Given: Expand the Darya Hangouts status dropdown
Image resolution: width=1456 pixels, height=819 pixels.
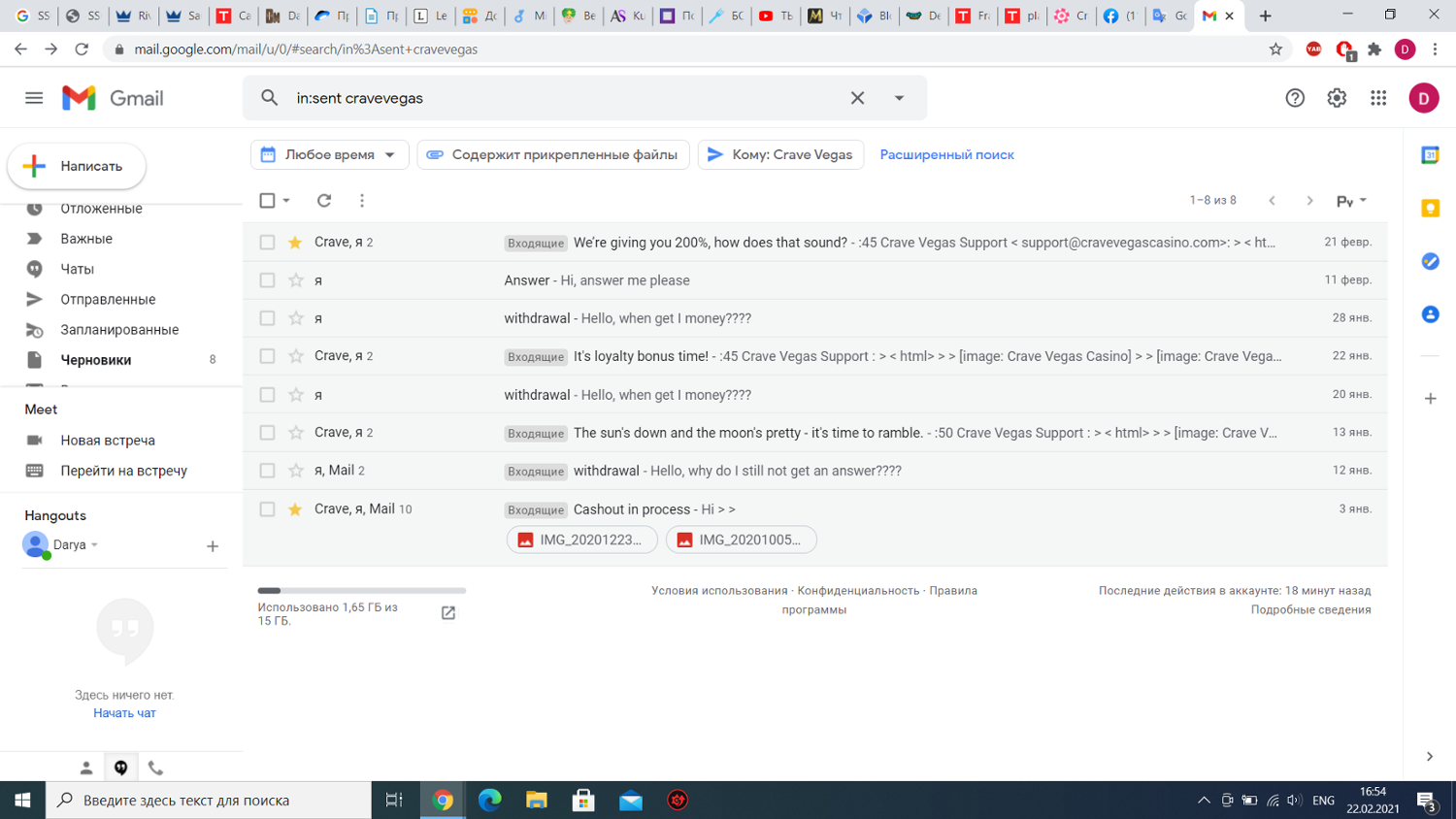Looking at the screenshot, I should [94, 545].
